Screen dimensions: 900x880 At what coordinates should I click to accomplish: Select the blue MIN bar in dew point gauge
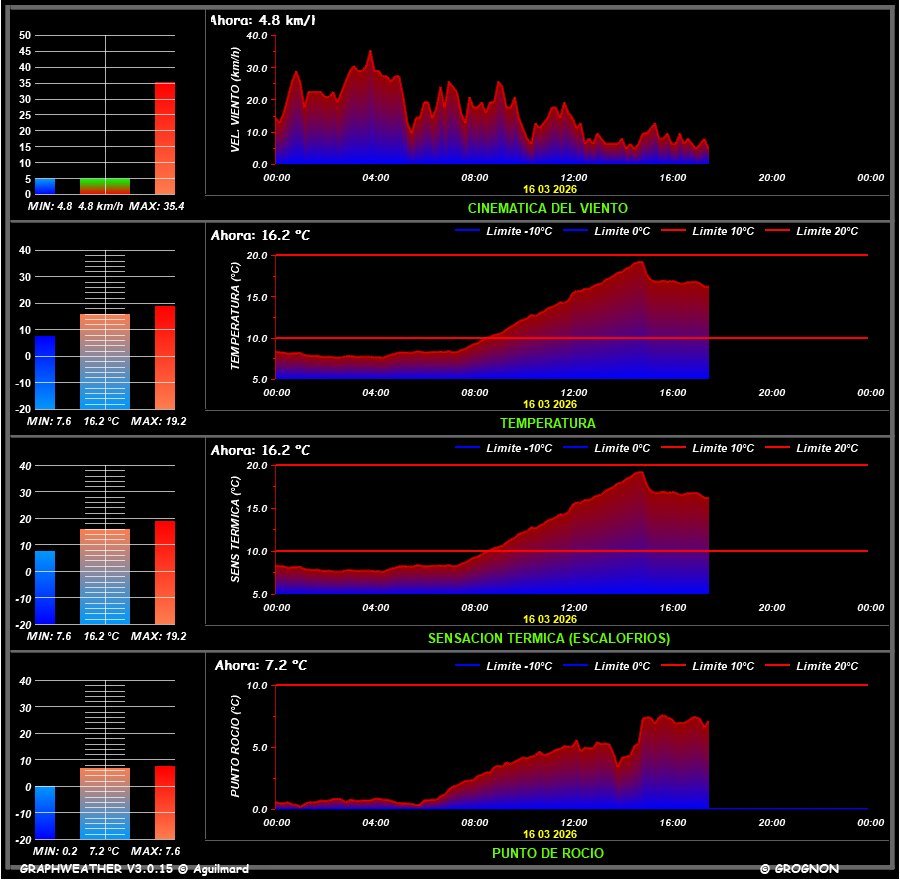pyautogui.click(x=45, y=812)
